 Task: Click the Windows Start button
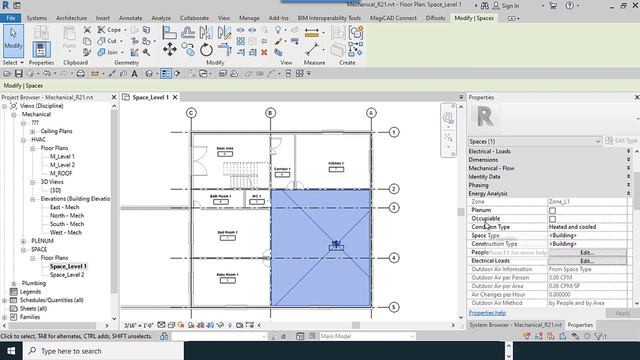[11, 351]
